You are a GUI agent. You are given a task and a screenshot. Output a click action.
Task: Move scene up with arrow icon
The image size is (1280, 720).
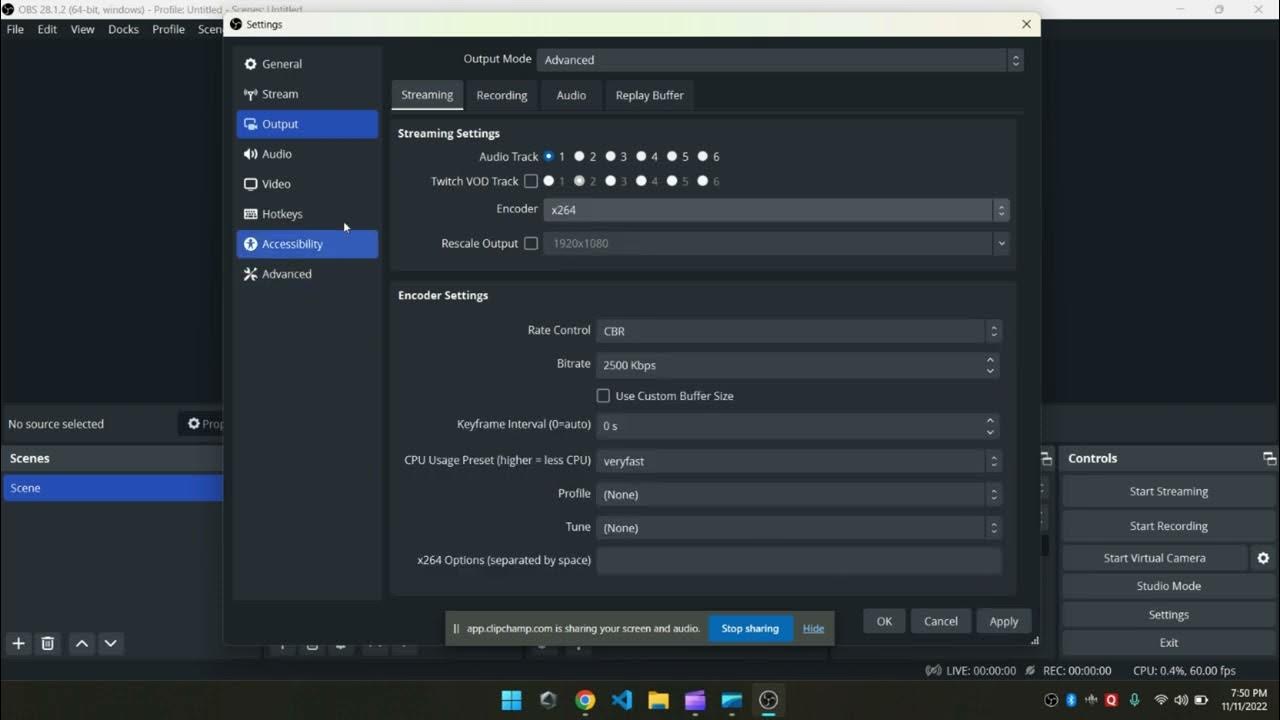82,643
